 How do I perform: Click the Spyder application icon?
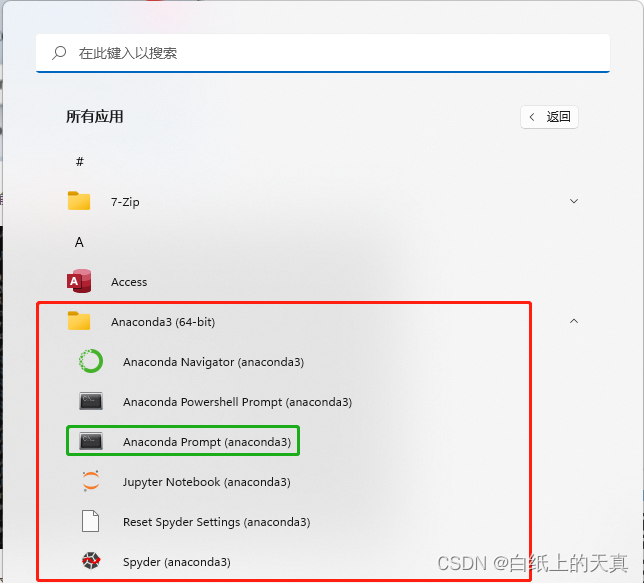tap(91, 560)
